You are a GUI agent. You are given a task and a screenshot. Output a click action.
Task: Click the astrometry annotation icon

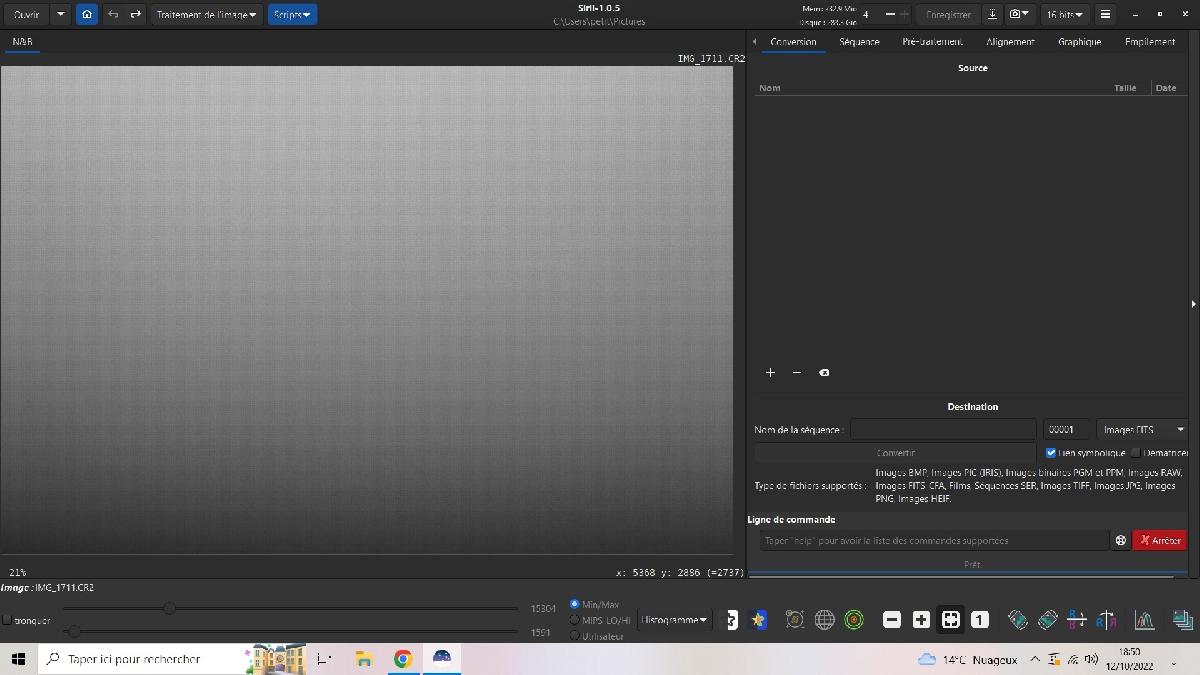(795, 620)
